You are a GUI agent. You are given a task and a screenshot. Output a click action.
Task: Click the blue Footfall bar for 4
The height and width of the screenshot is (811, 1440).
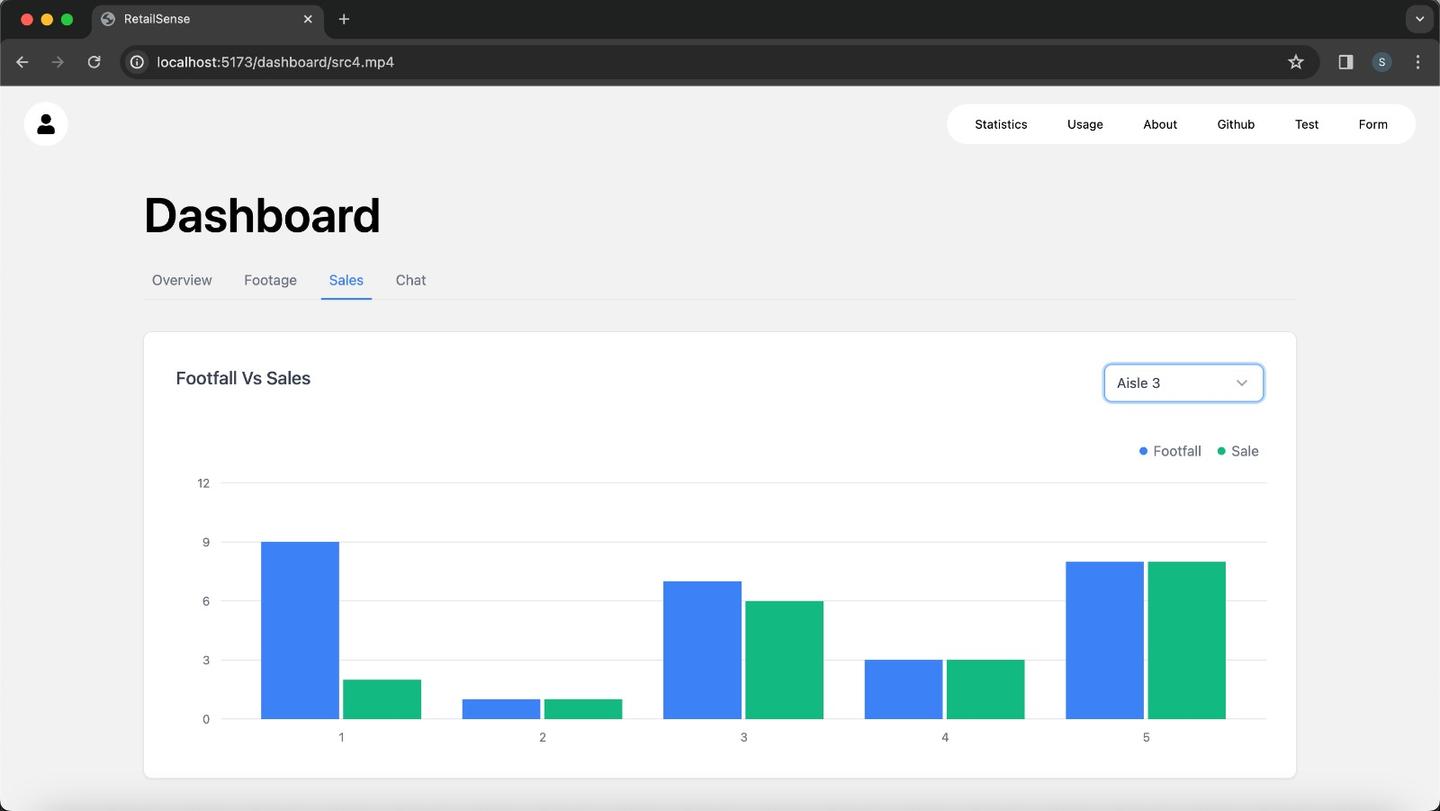point(903,689)
